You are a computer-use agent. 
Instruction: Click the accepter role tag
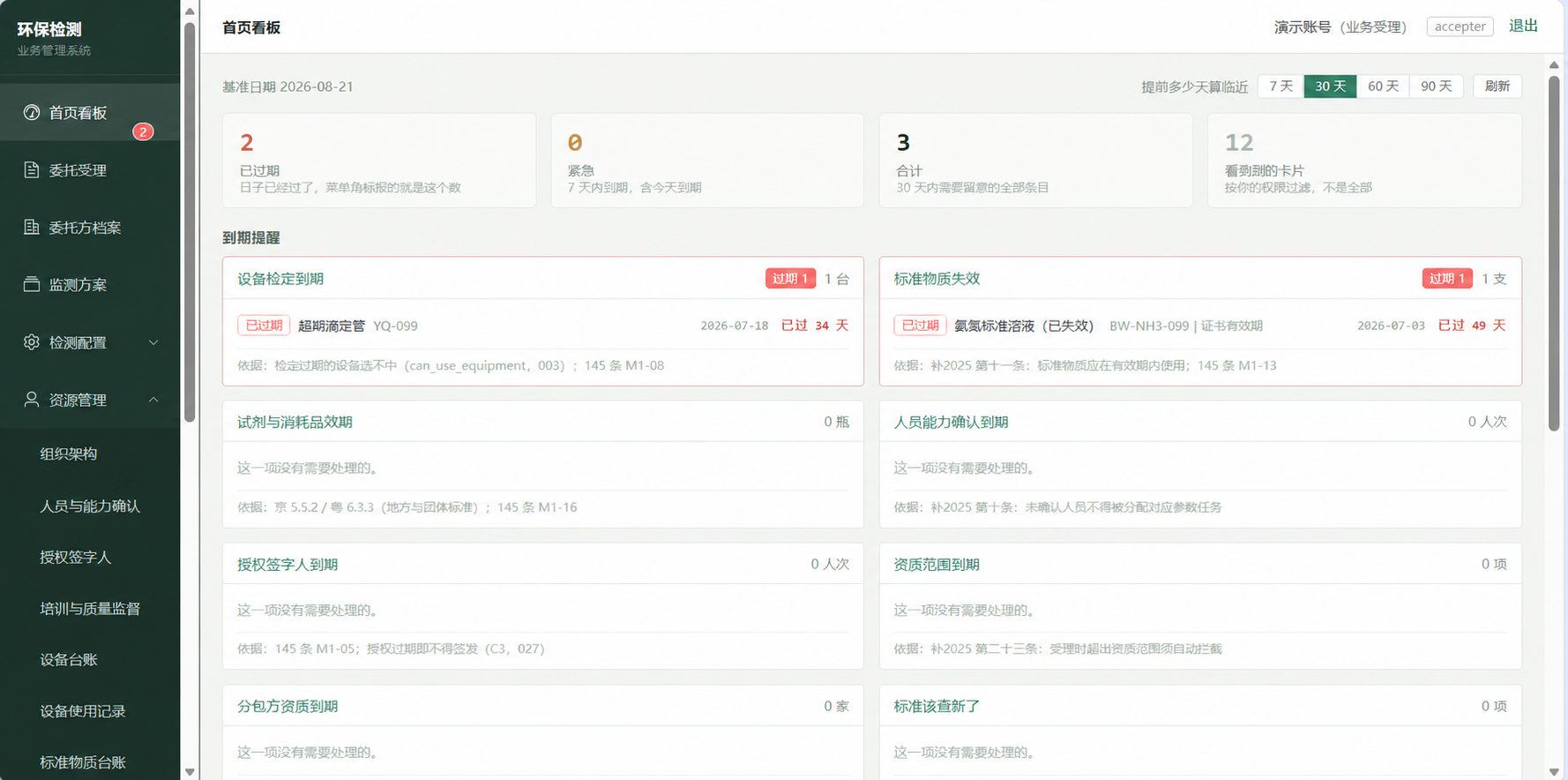point(1460,26)
